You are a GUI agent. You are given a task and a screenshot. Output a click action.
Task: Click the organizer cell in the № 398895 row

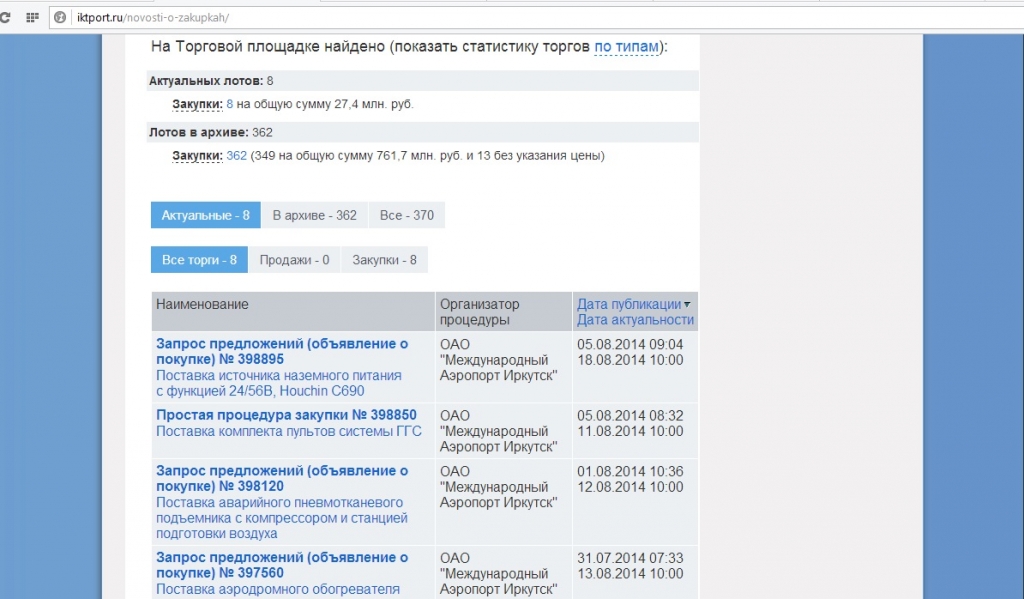pyautogui.click(x=504, y=366)
